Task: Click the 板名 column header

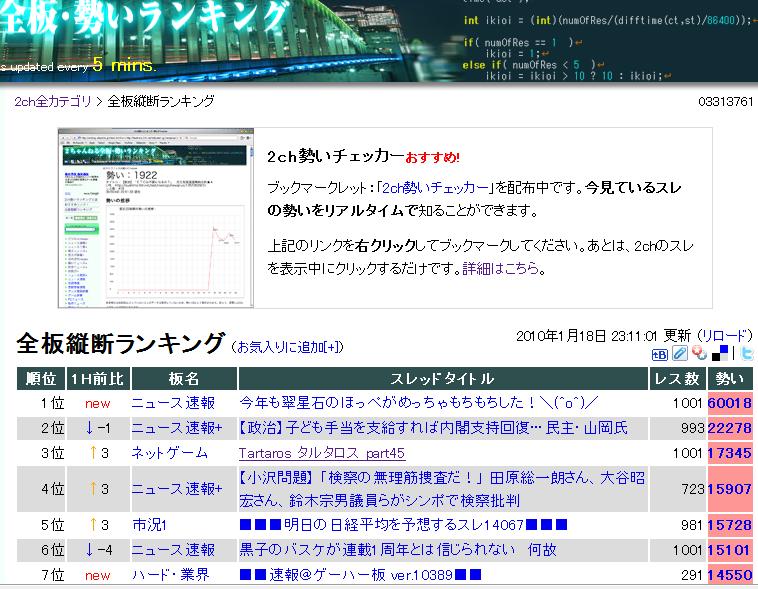Action: [184, 379]
